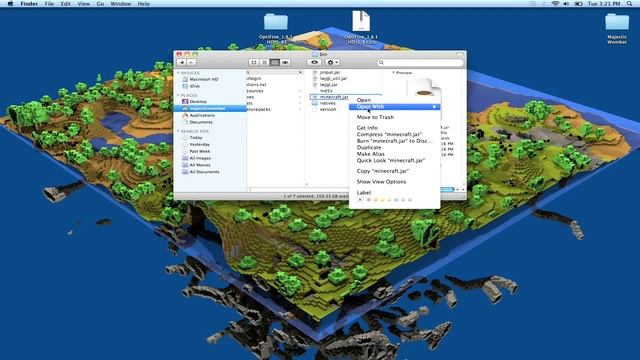Viewport: 640px width, 360px height.
Task: Switch Finder to Cover Flow view
Action: pos(285,62)
